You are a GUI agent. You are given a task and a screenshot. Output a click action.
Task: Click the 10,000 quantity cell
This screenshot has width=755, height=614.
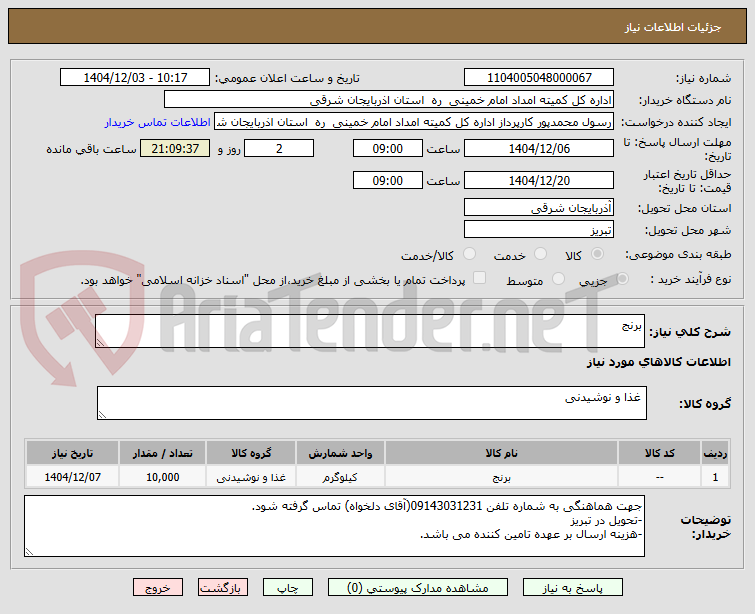pos(163,477)
